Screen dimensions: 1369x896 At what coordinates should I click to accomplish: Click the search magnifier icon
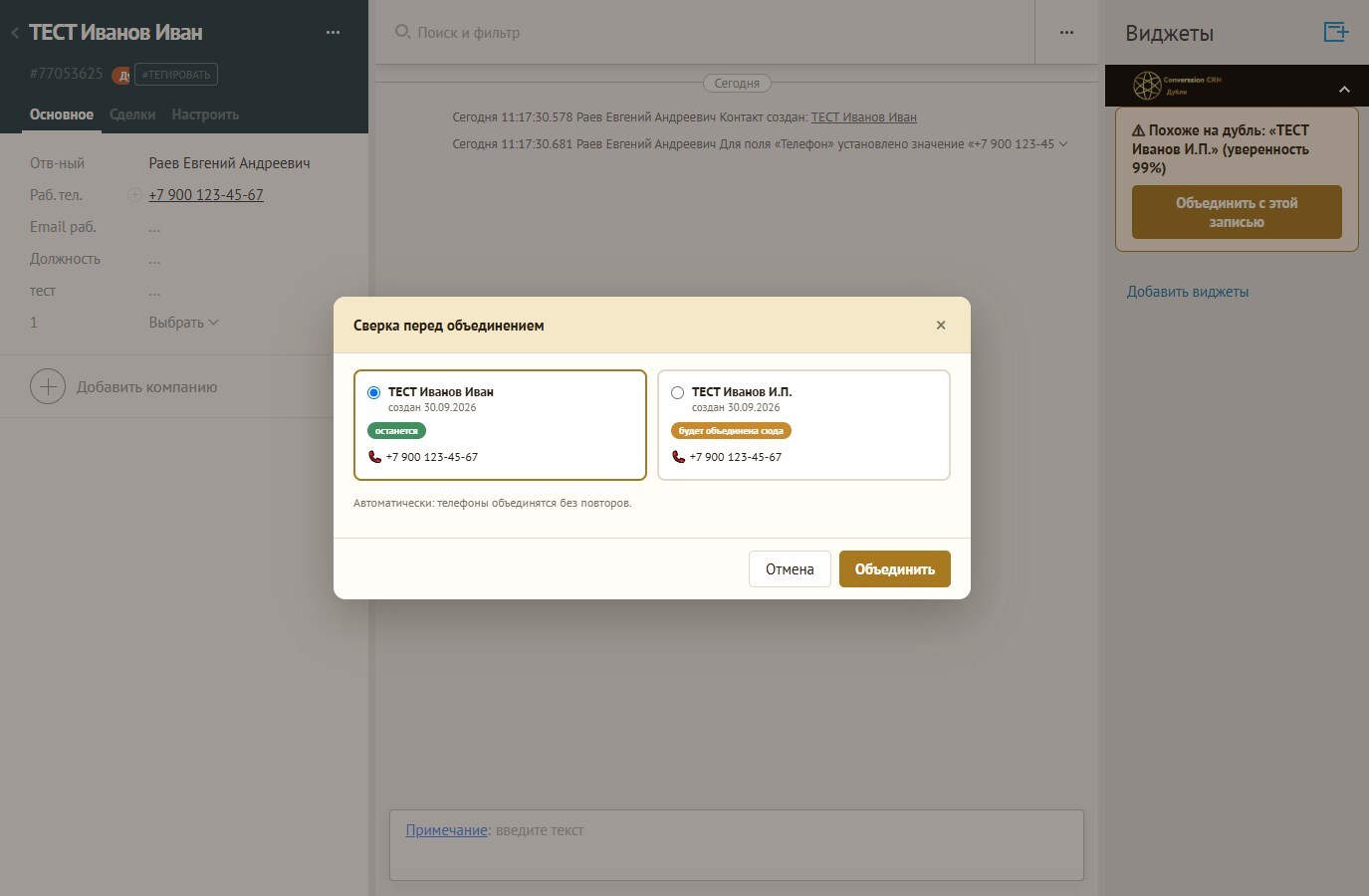402,32
